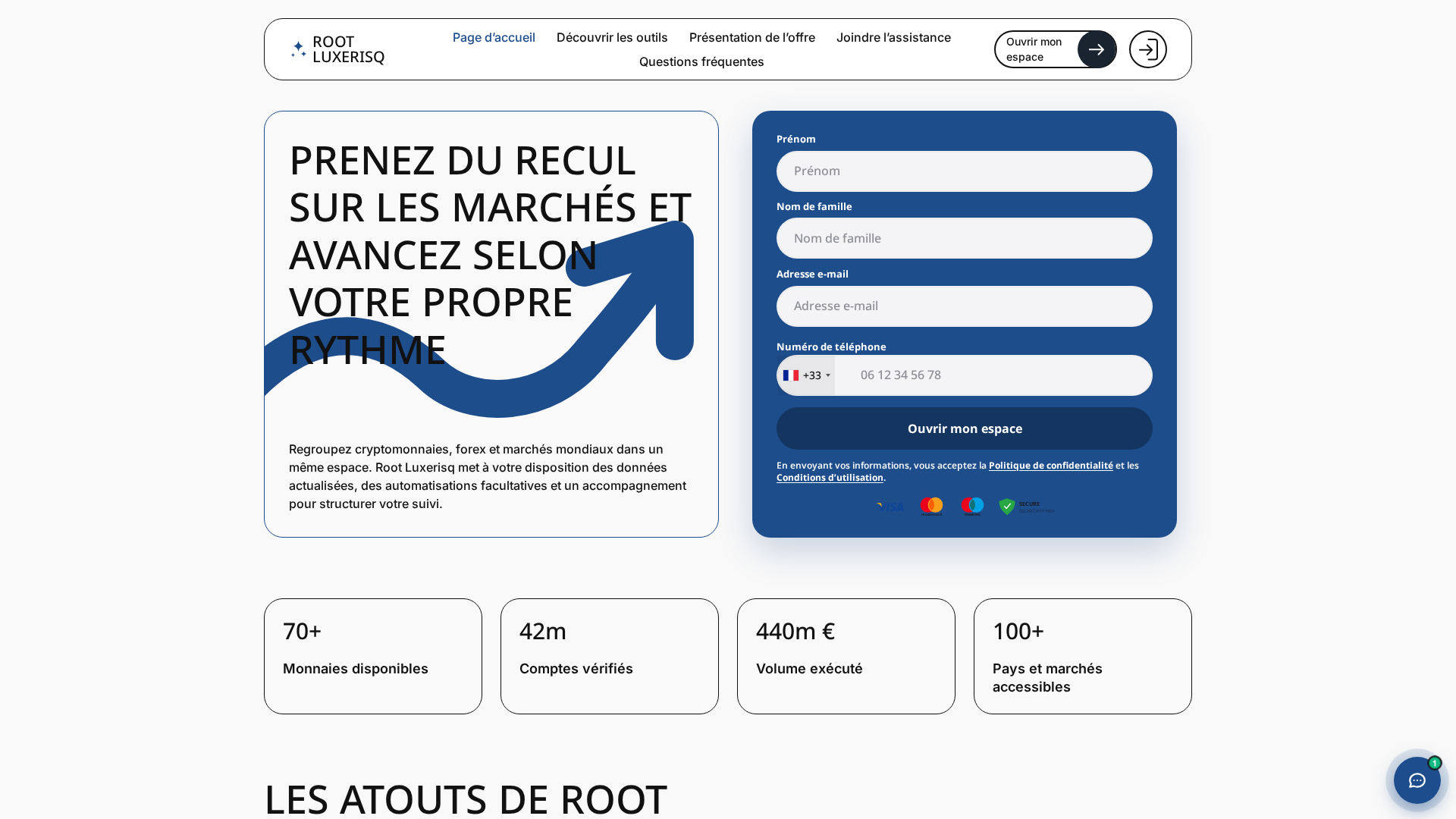Open Joindre l'assistance menu item

(x=893, y=37)
